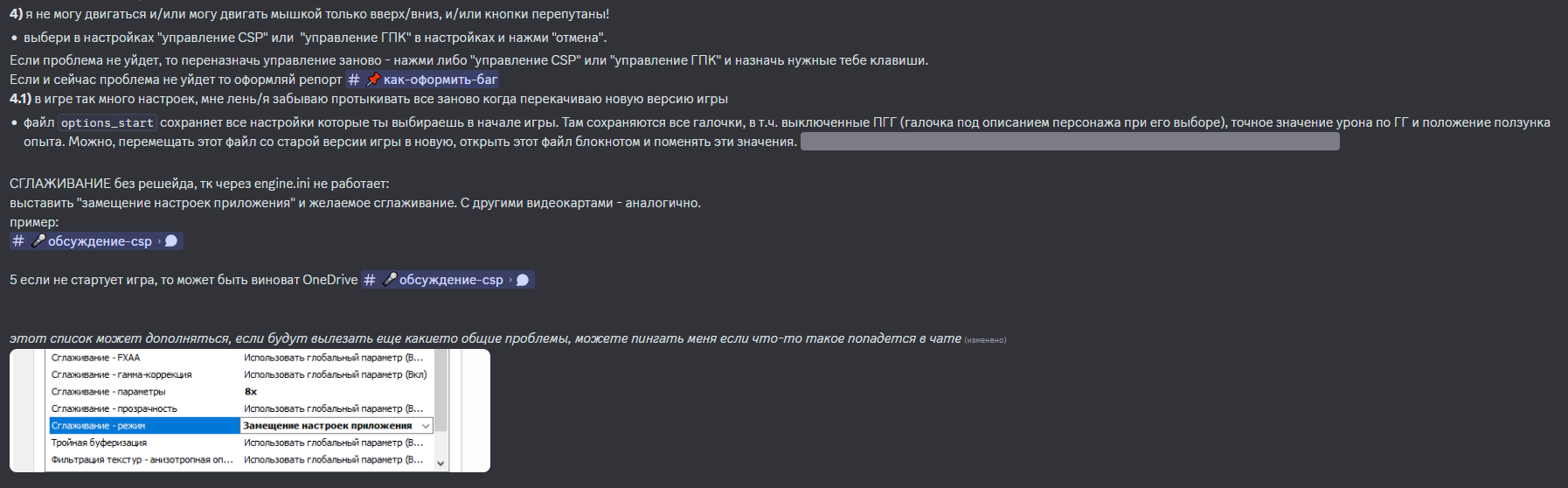Click the small "(изменено)" edited label

(985, 340)
